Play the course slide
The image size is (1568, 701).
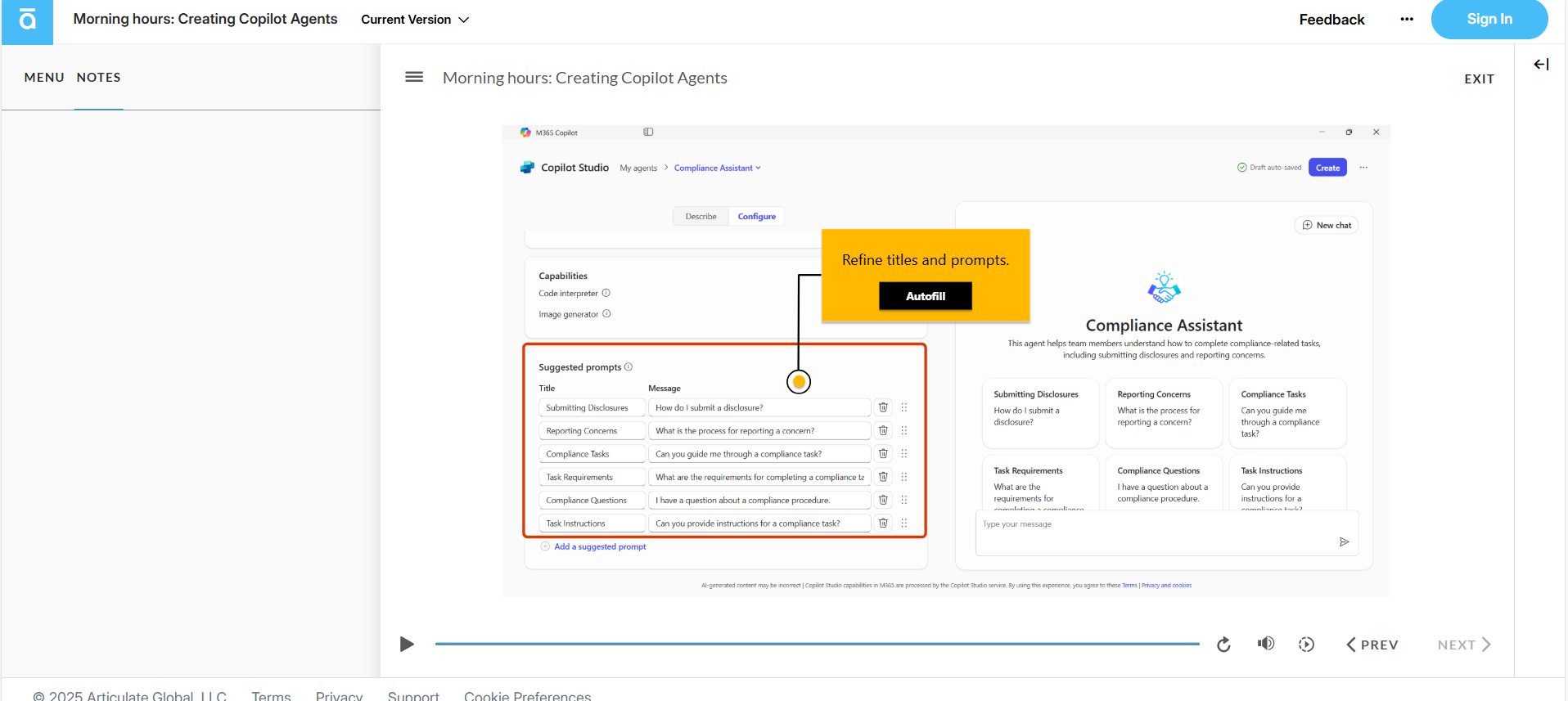point(407,645)
